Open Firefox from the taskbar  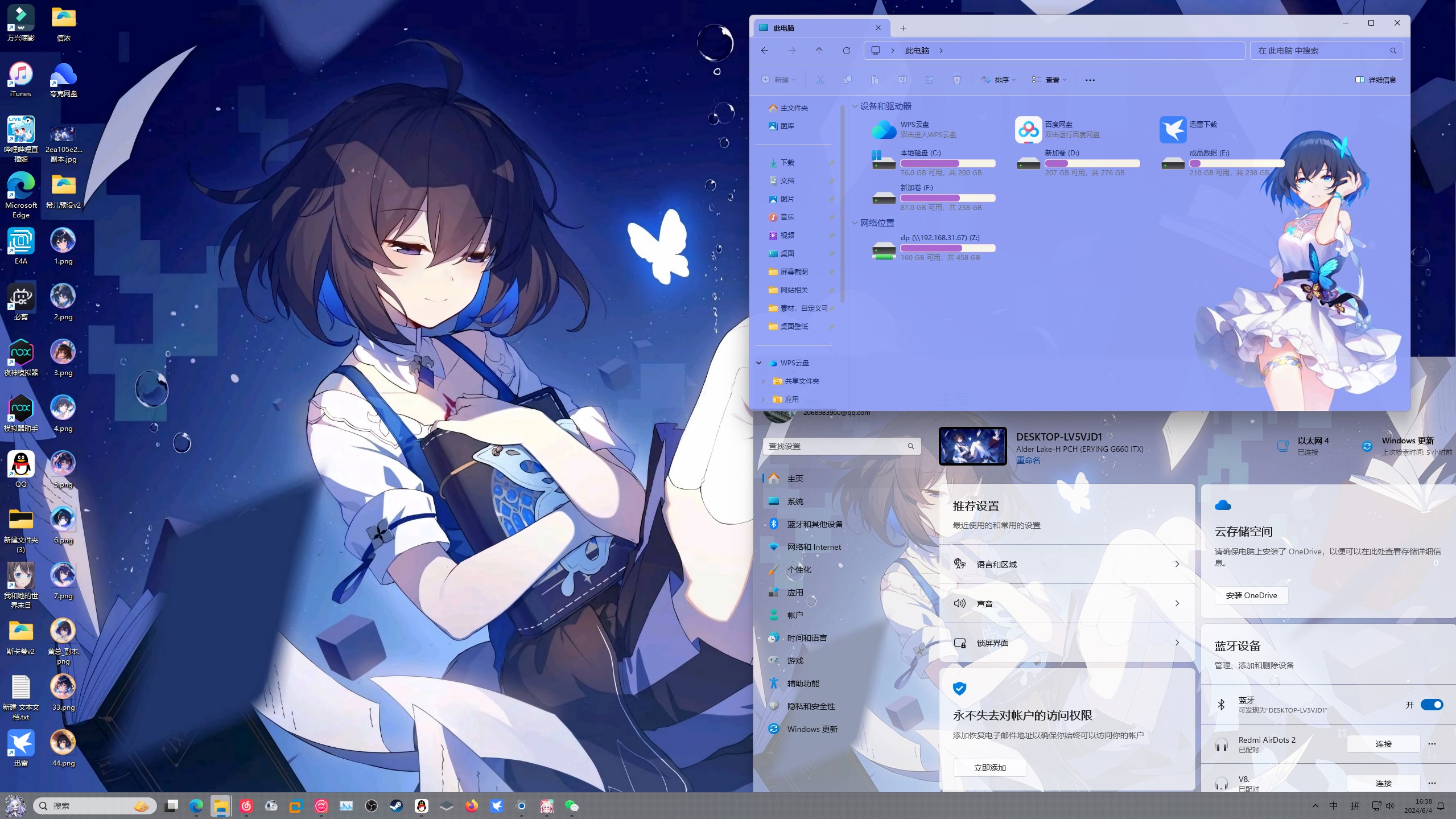click(472, 805)
